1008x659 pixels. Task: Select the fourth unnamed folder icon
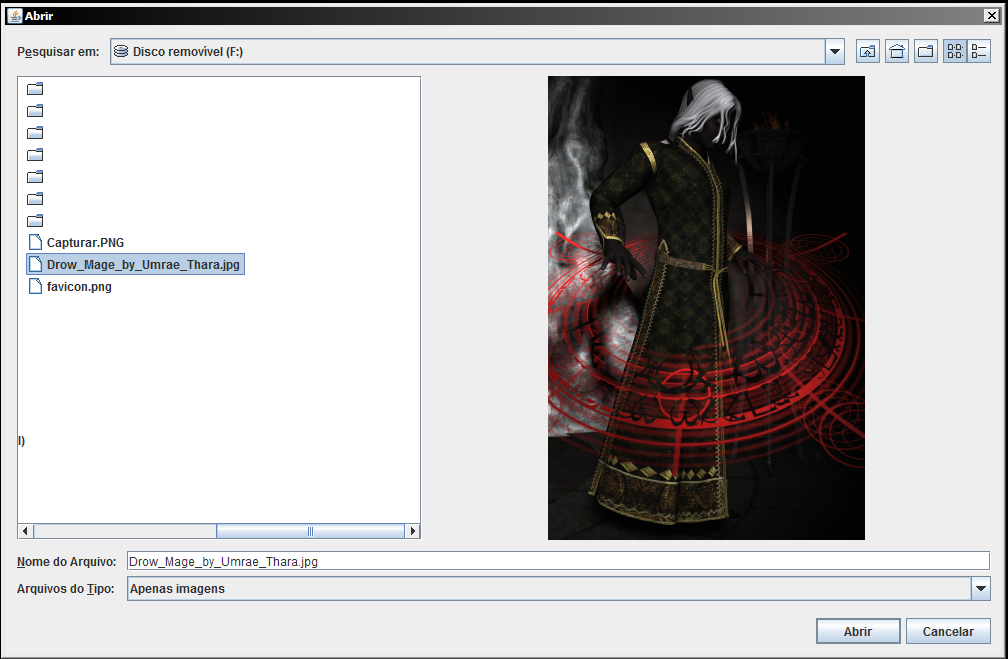[x=35, y=154]
